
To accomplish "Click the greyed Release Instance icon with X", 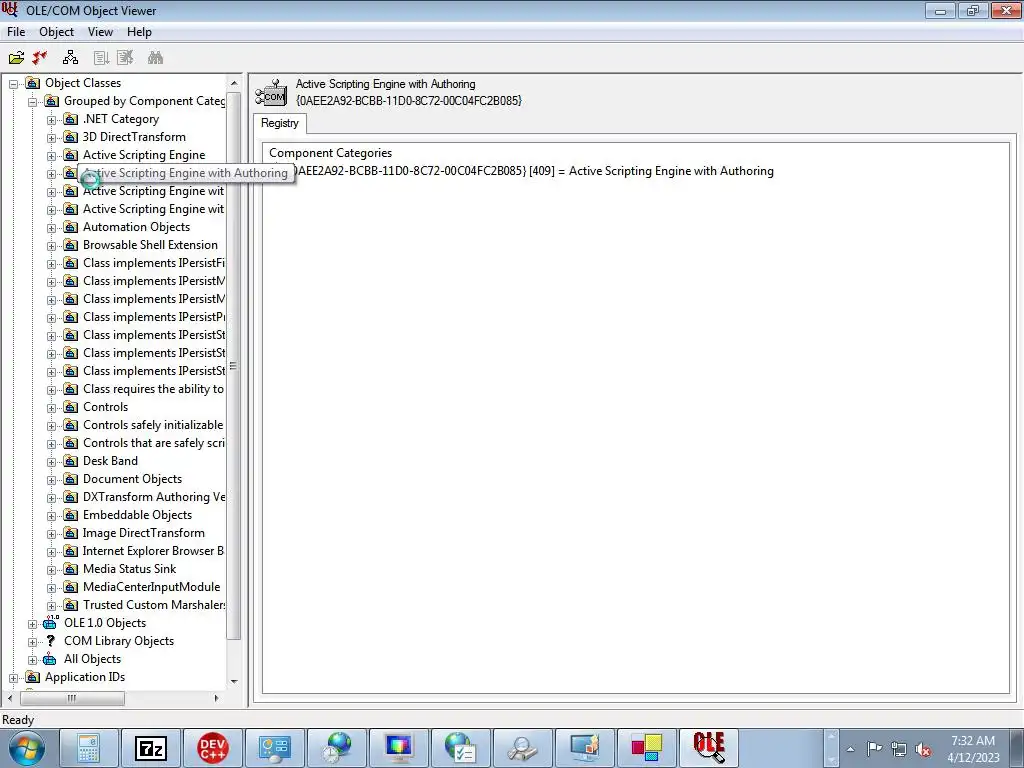I will 125,58.
